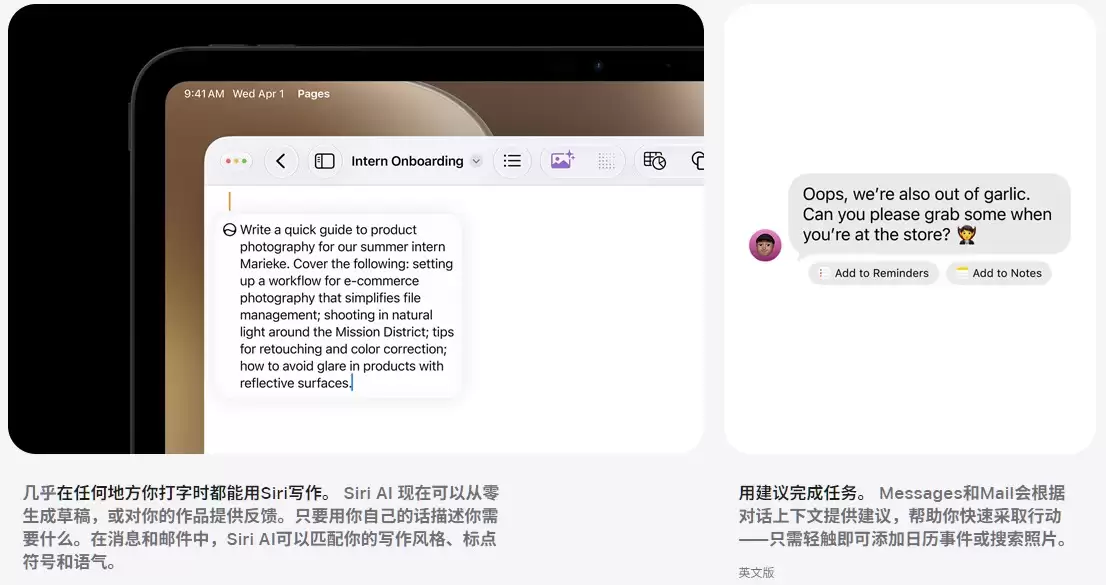Click the sender's memoji avatar
1106x585 pixels.
click(x=765, y=246)
